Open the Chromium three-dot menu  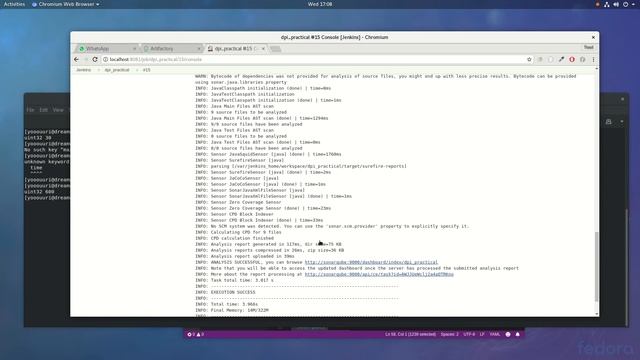click(x=593, y=60)
